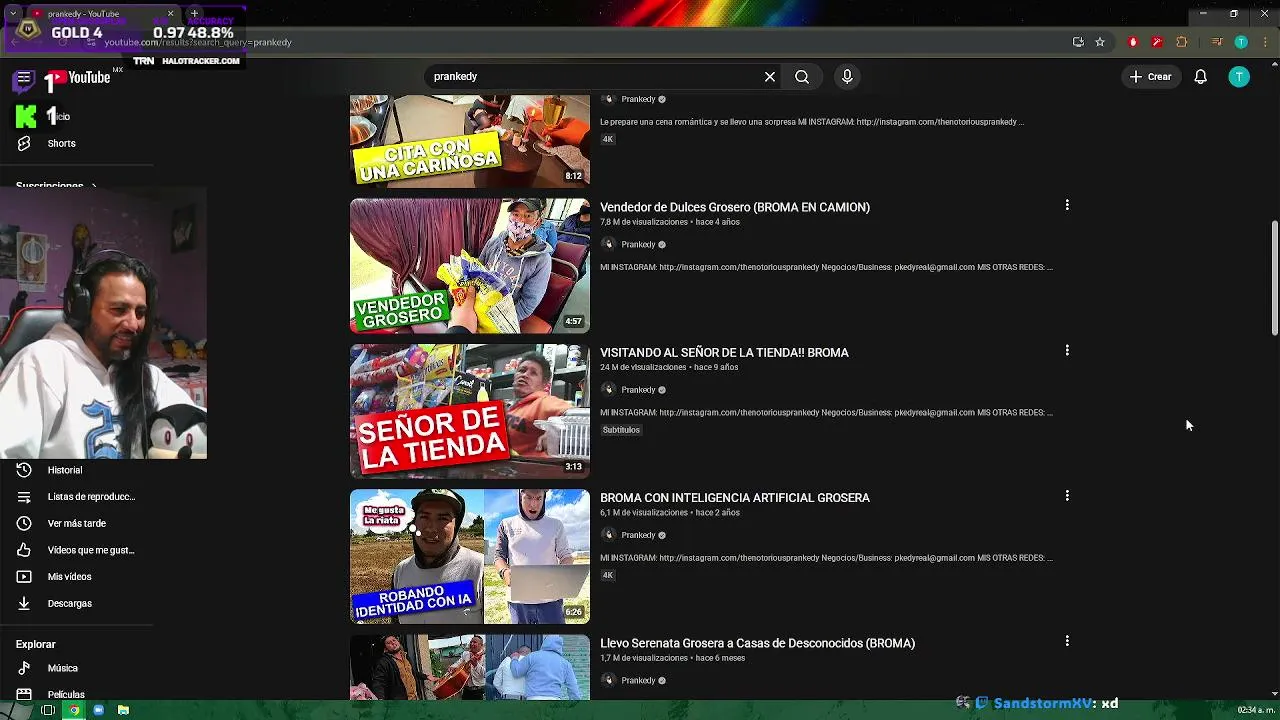Open Mis videos in sidebar
1280x720 pixels.
coord(69,577)
